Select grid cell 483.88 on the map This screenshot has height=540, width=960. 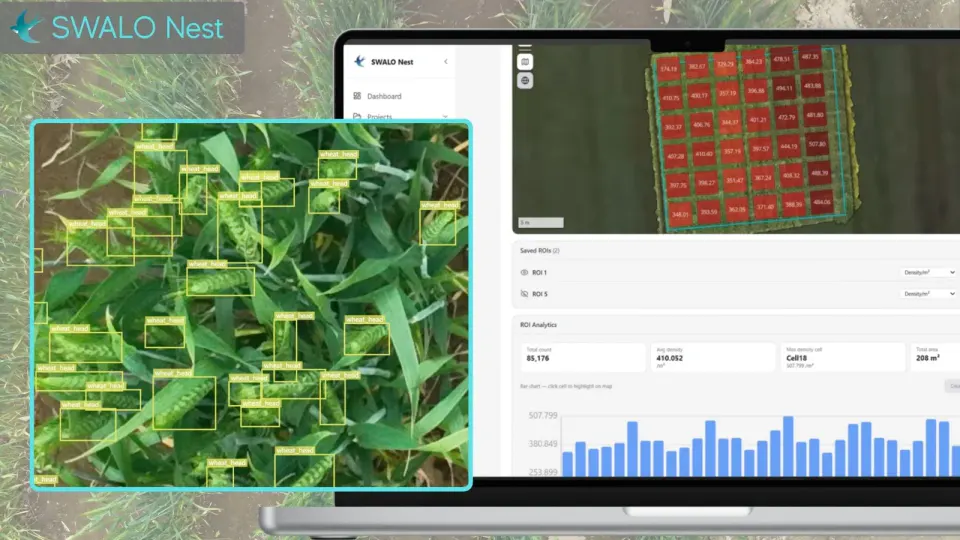(812, 86)
